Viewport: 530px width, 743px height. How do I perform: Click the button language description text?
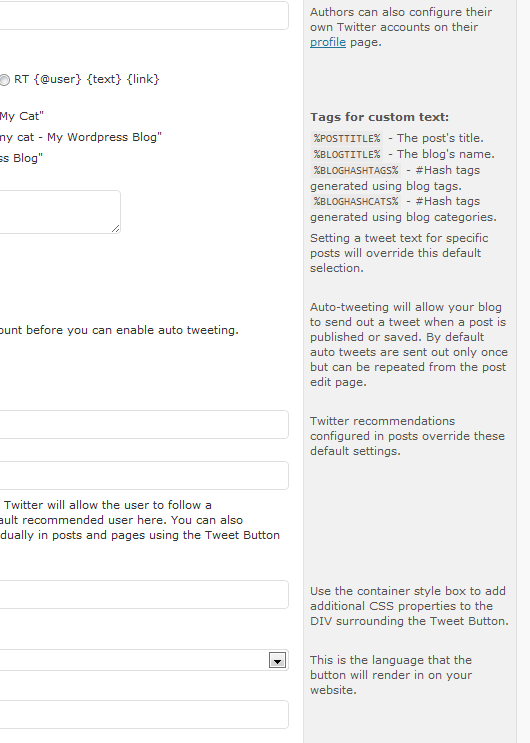tap(391, 675)
